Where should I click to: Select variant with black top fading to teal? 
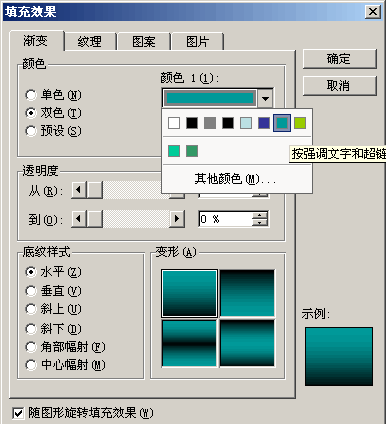[x=247, y=293]
